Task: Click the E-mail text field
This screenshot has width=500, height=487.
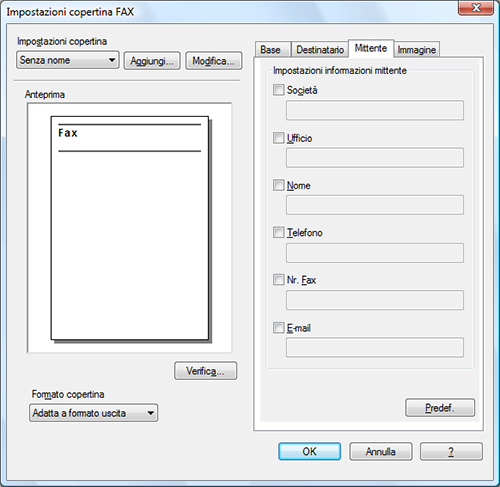Action: tap(375, 347)
